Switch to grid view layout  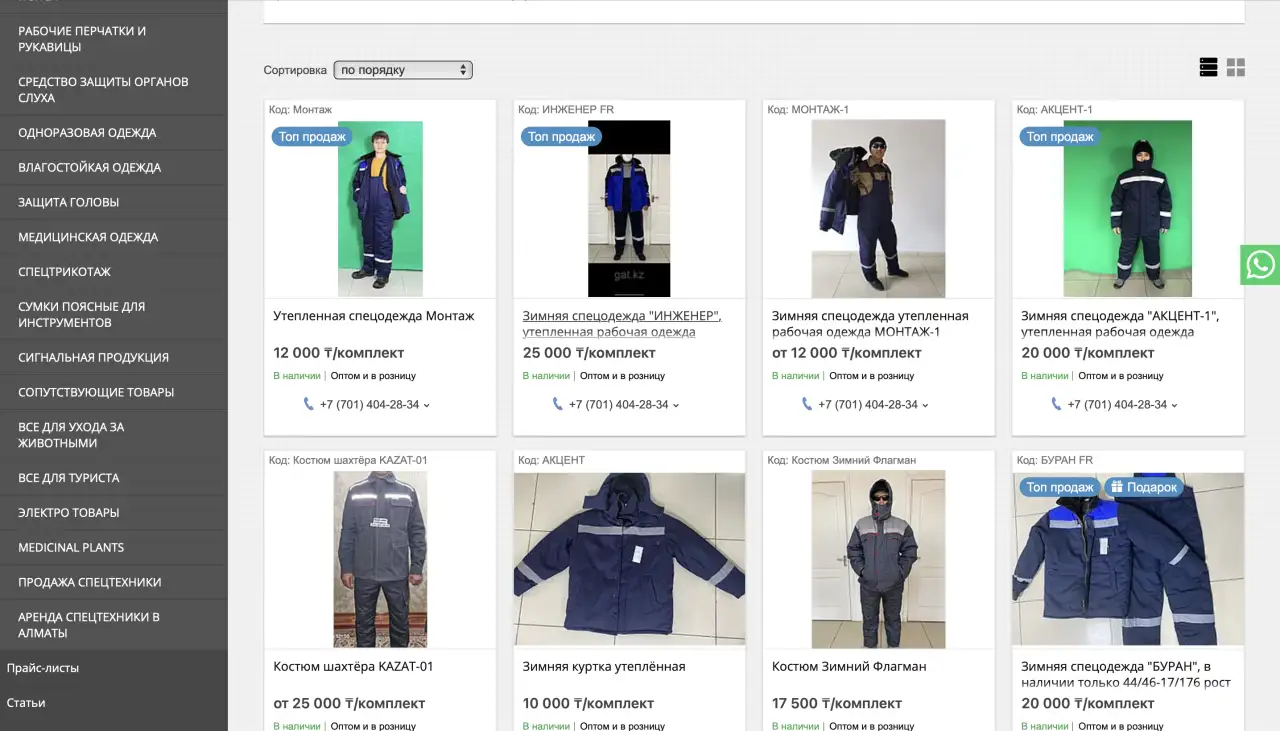[1236, 67]
